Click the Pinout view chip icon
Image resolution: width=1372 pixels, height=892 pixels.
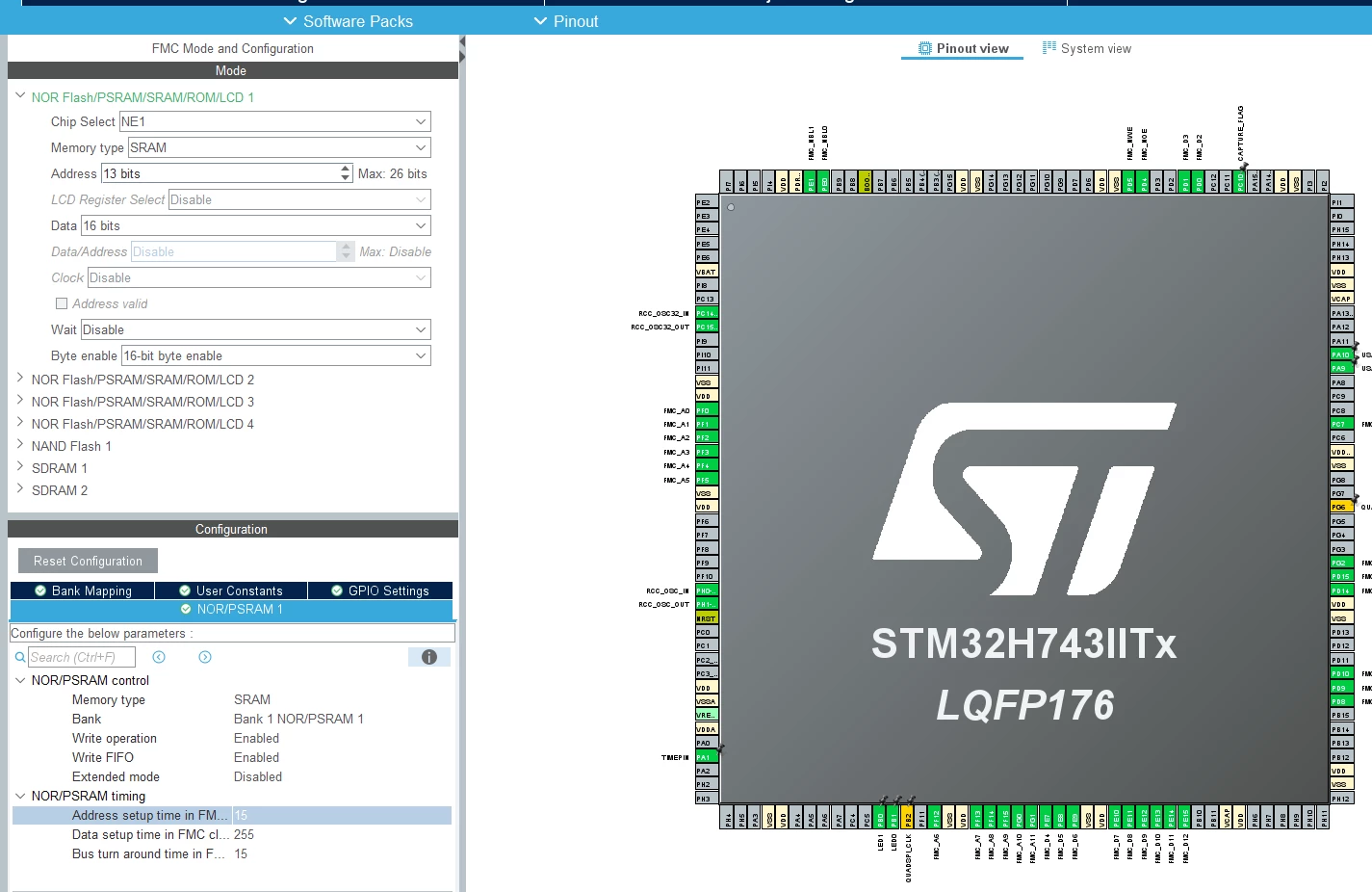tap(925, 48)
